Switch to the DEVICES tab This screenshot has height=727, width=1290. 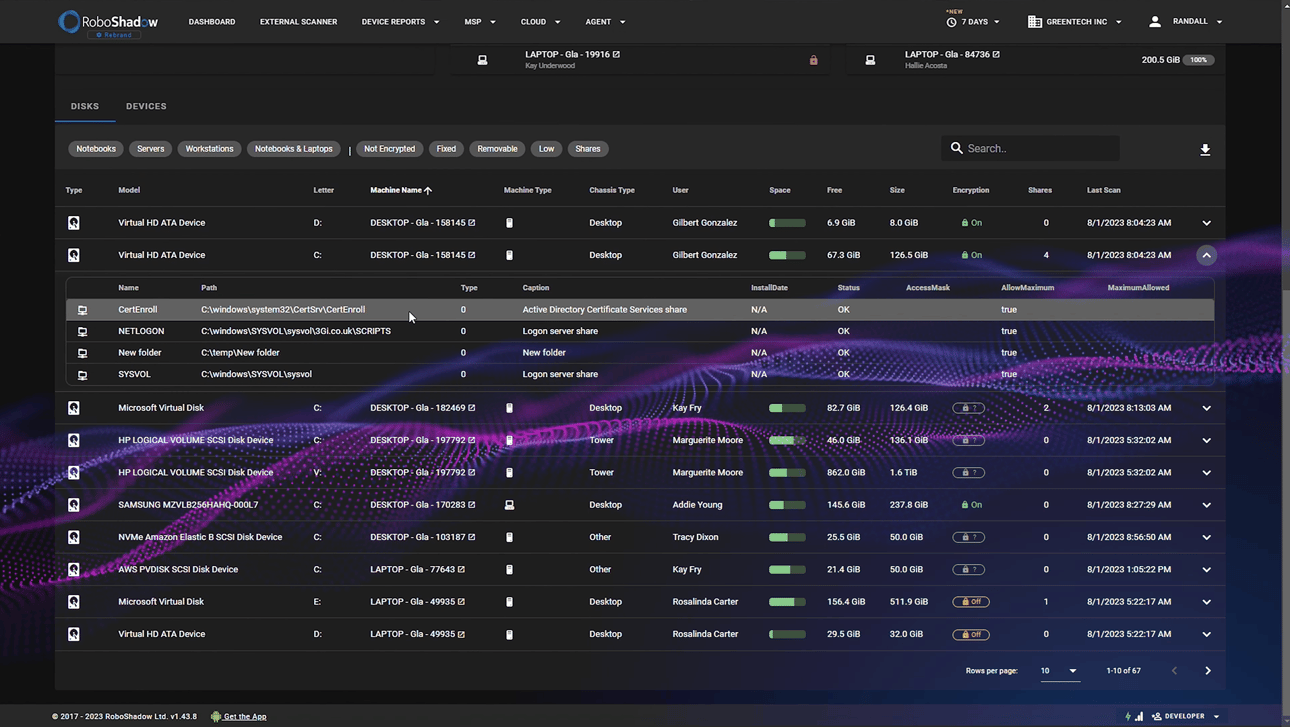[x=146, y=106]
